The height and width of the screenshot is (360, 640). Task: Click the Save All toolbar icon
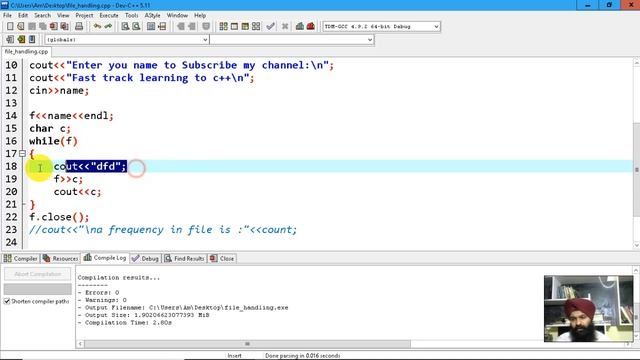click(x=42, y=27)
